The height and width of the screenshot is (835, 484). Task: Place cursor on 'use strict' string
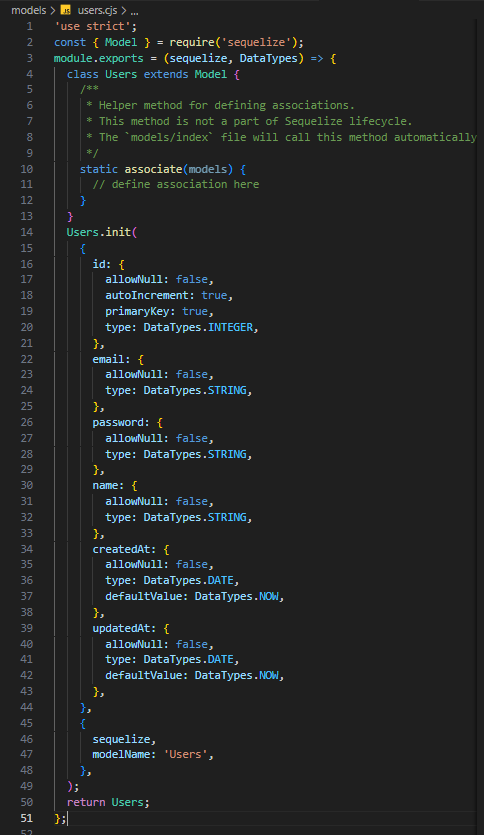click(x=93, y=26)
